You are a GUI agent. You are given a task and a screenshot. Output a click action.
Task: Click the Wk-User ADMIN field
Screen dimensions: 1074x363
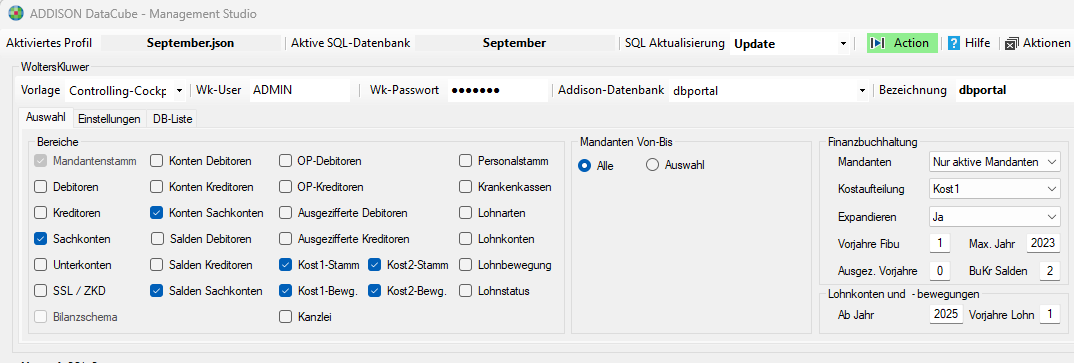coord(299,90)
